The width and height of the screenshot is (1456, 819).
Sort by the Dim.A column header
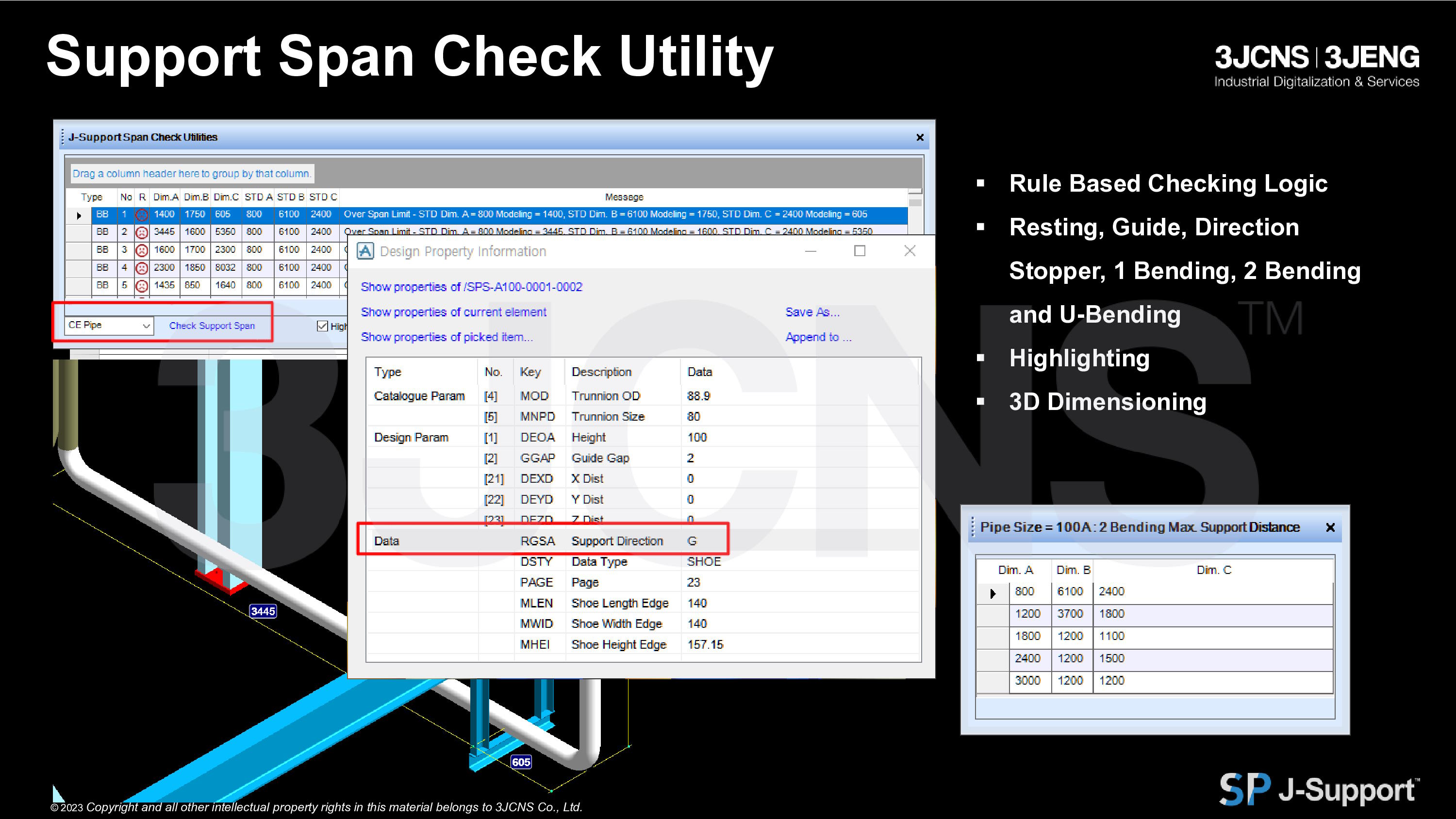coord(165,197)
